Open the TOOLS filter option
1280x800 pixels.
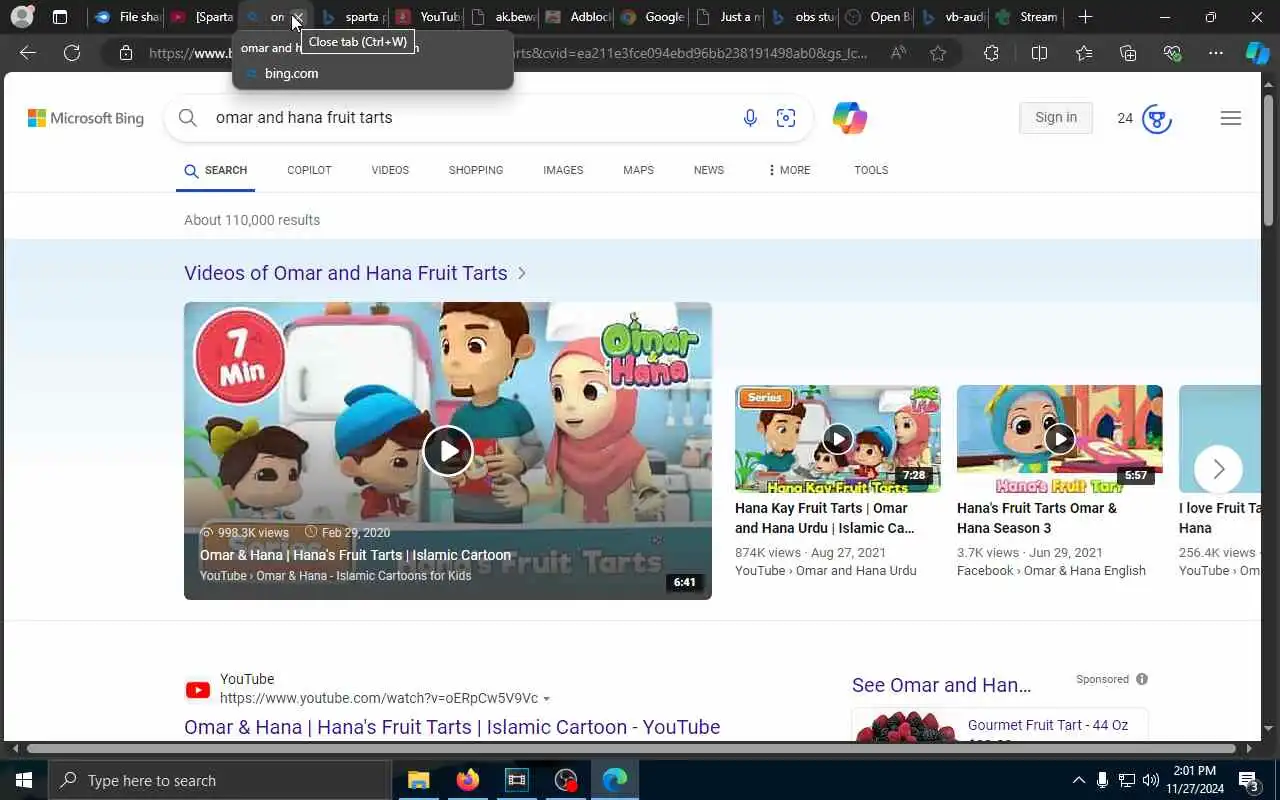click(x=871, y=170)
